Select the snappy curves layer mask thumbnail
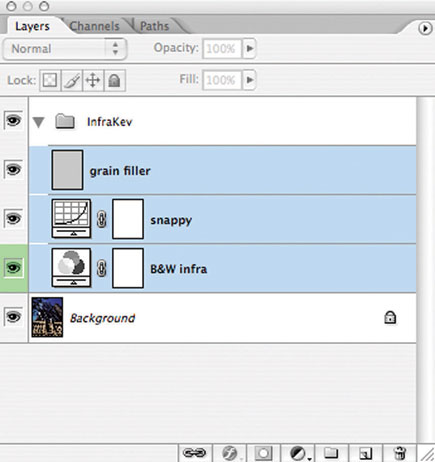The height and width of the screenshot is (462, 435). [x=128, y=219]
